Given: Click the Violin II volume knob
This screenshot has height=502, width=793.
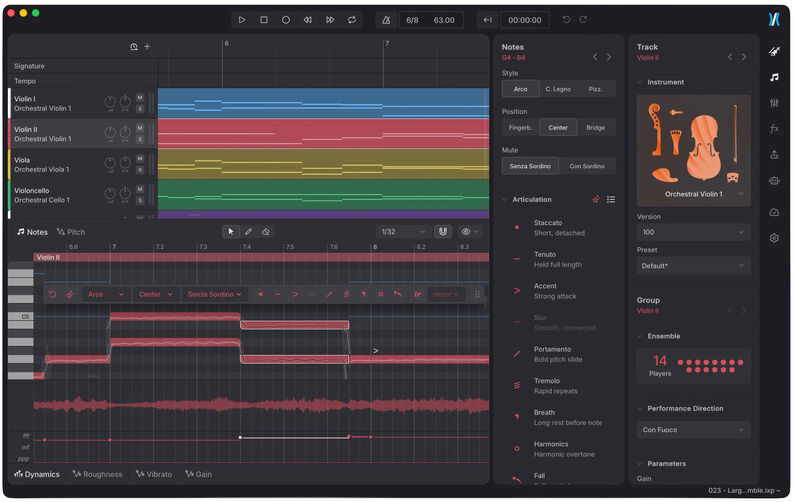Looking at the screenshot, I should [x=110, y=133].
